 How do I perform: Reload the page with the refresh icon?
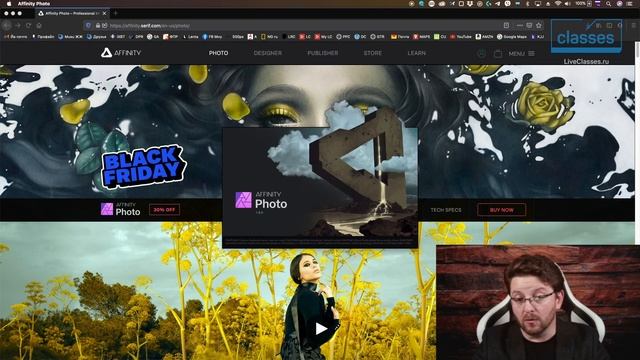click(x=28, y=25)
